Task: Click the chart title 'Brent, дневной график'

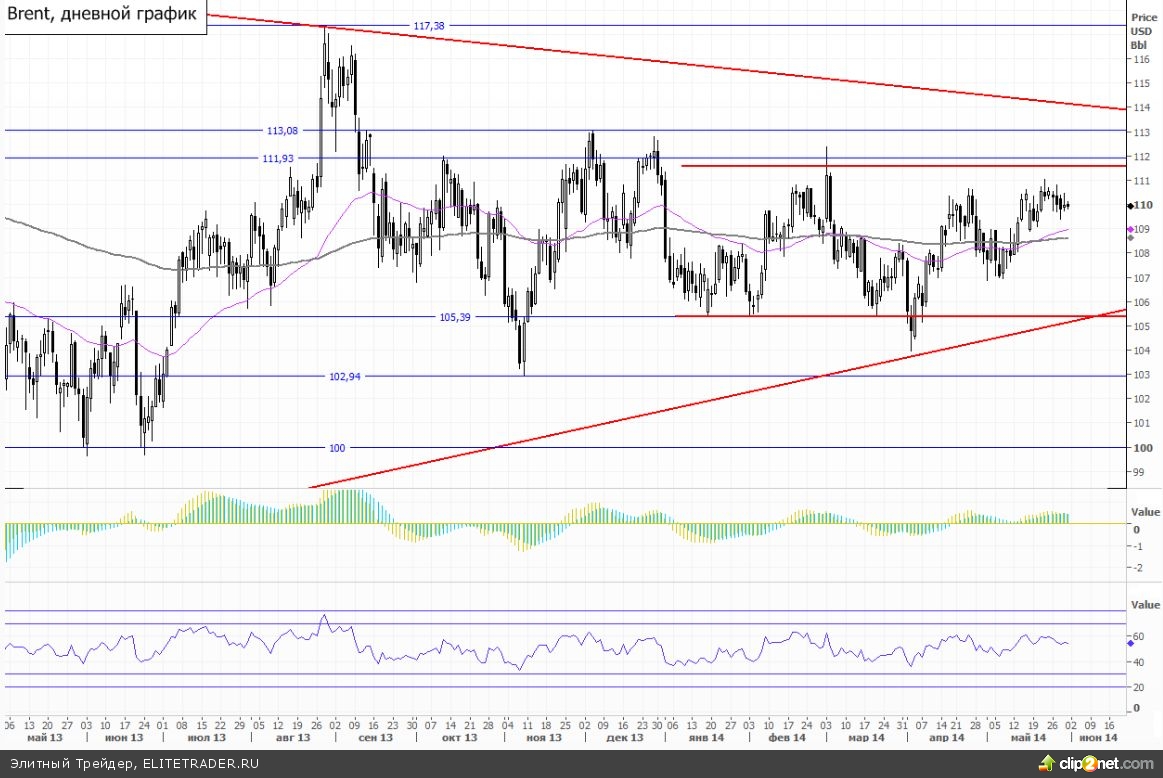Action: click(103, 16)
